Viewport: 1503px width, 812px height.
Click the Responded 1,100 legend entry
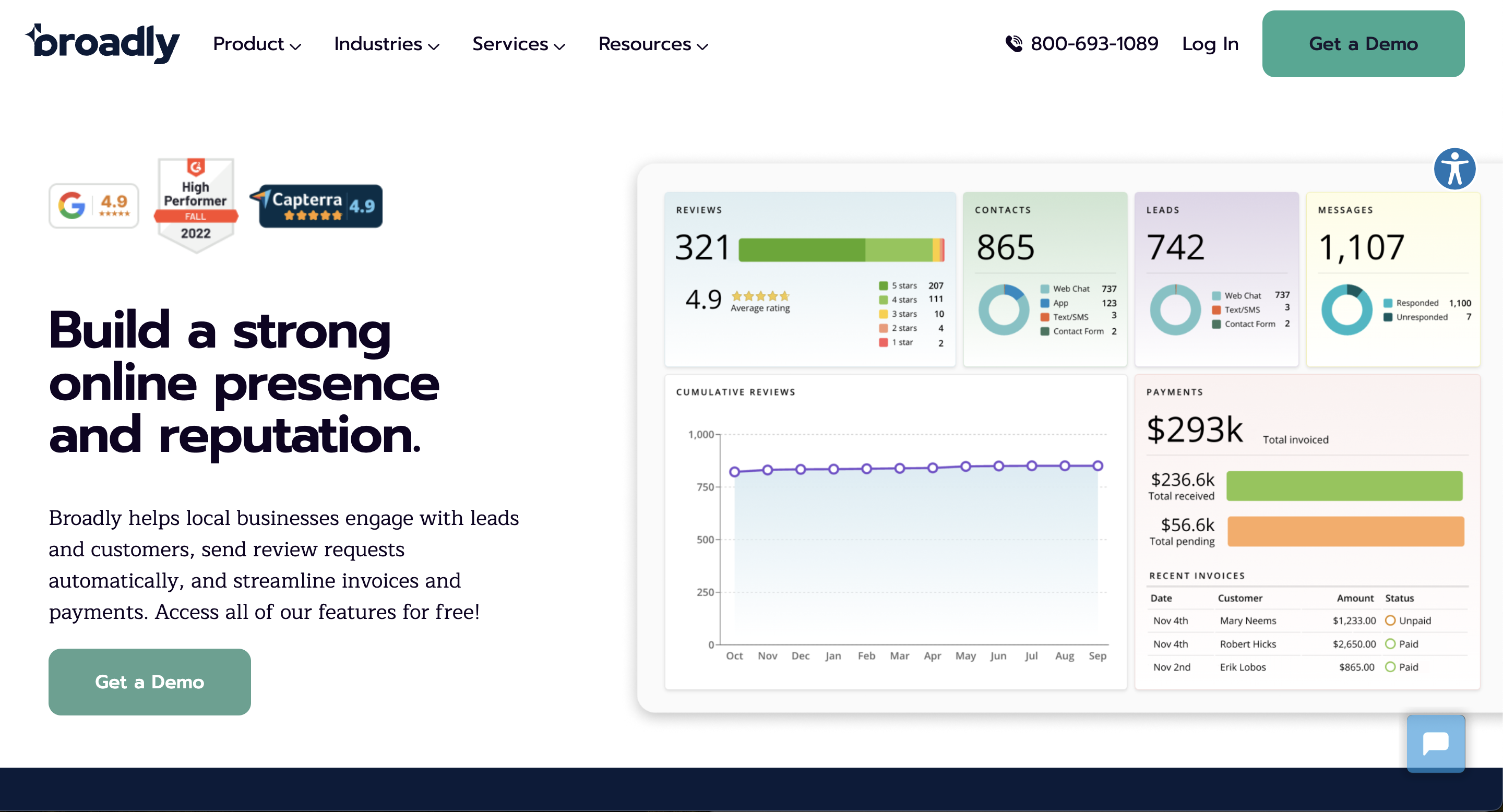coord(1427,303)
